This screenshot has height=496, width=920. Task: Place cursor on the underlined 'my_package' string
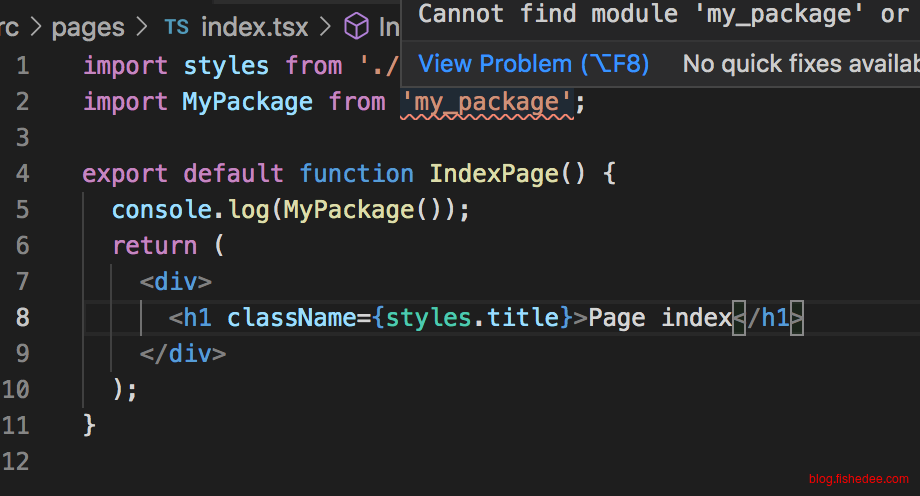(486, 102)
